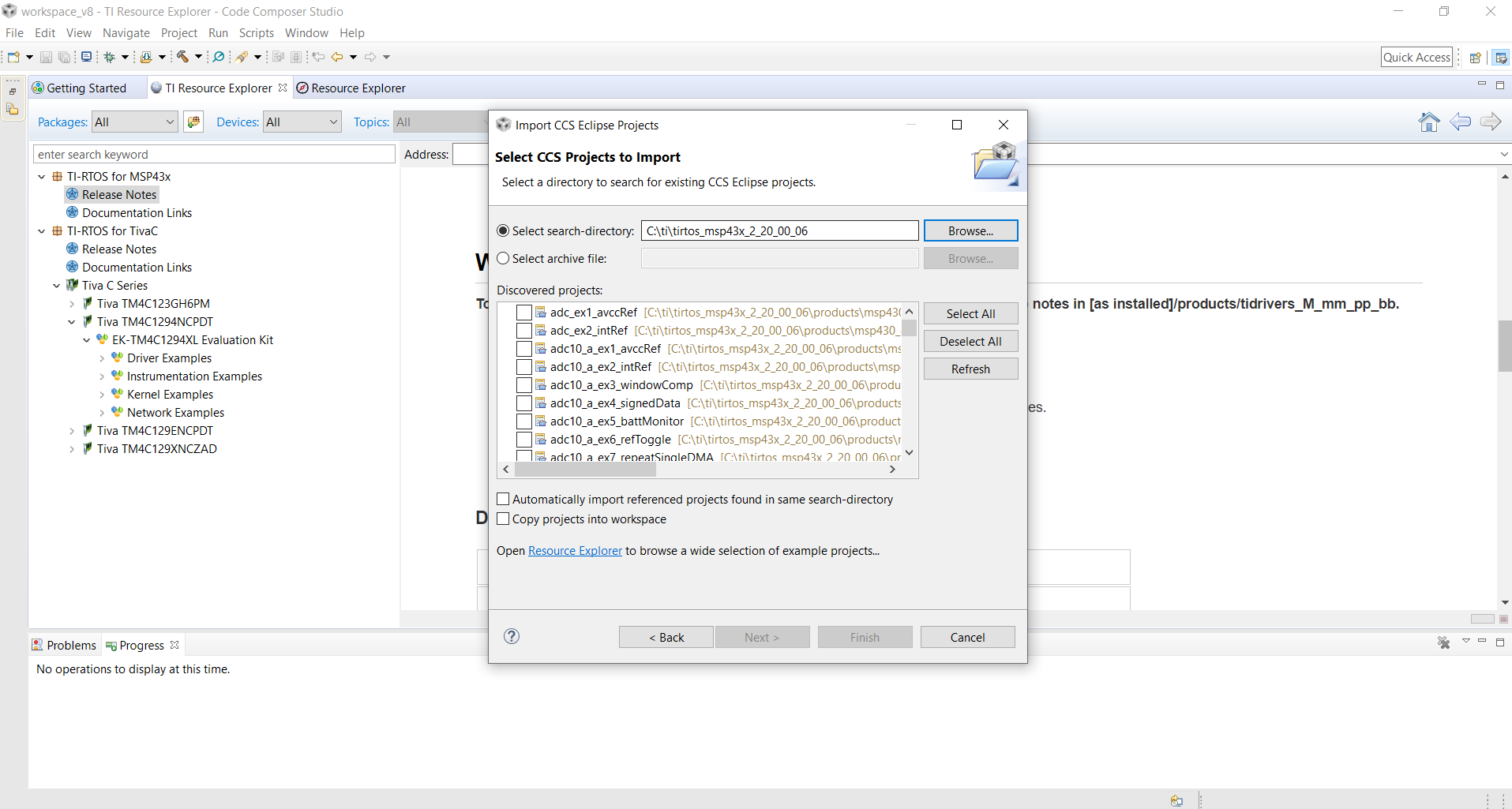Click the yellow Back arrow toolbar icon
1512x809 pixels.
coord(337,57)
